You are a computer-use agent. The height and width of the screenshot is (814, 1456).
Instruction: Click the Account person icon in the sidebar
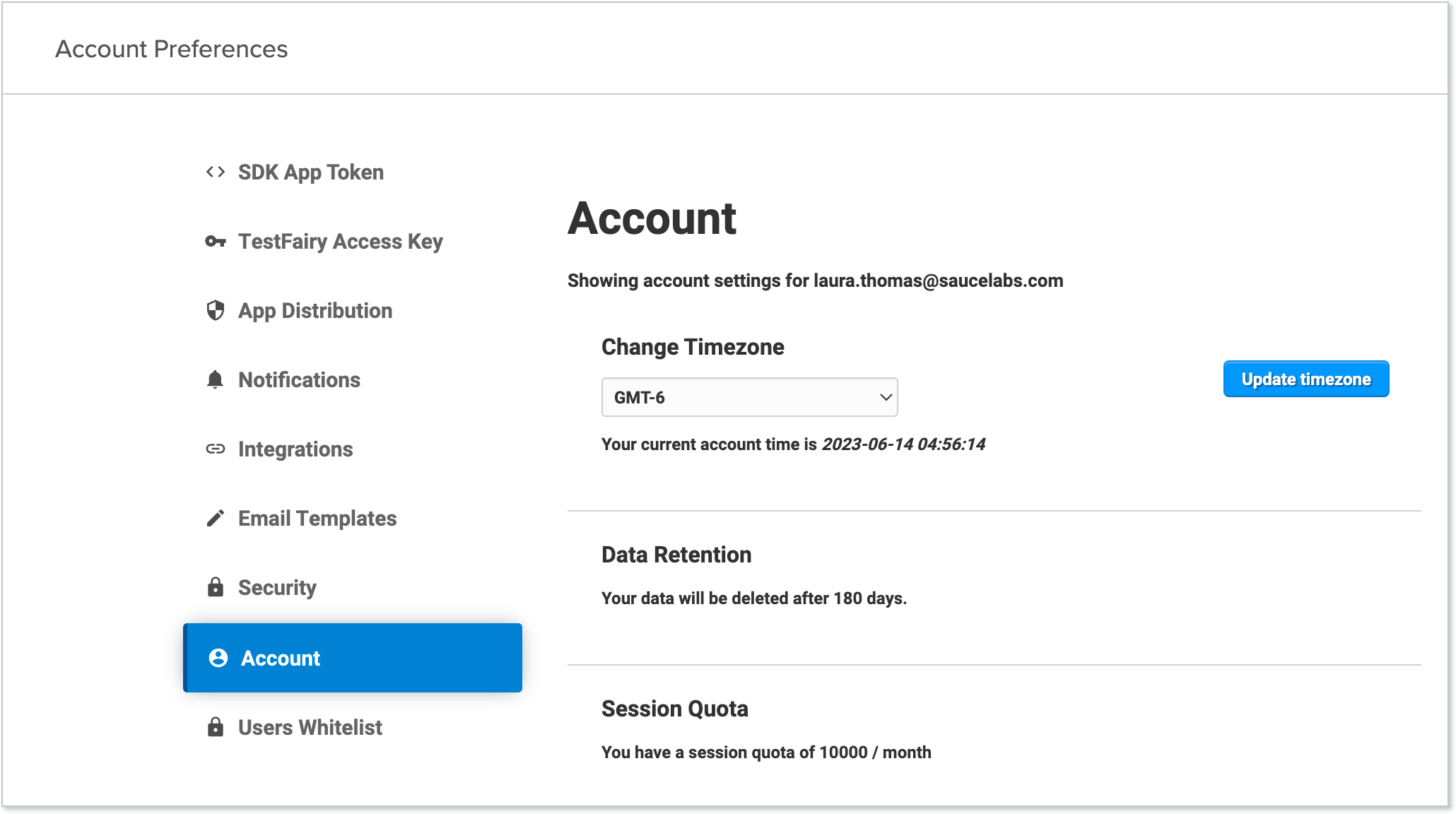click(x=218, y=658)
